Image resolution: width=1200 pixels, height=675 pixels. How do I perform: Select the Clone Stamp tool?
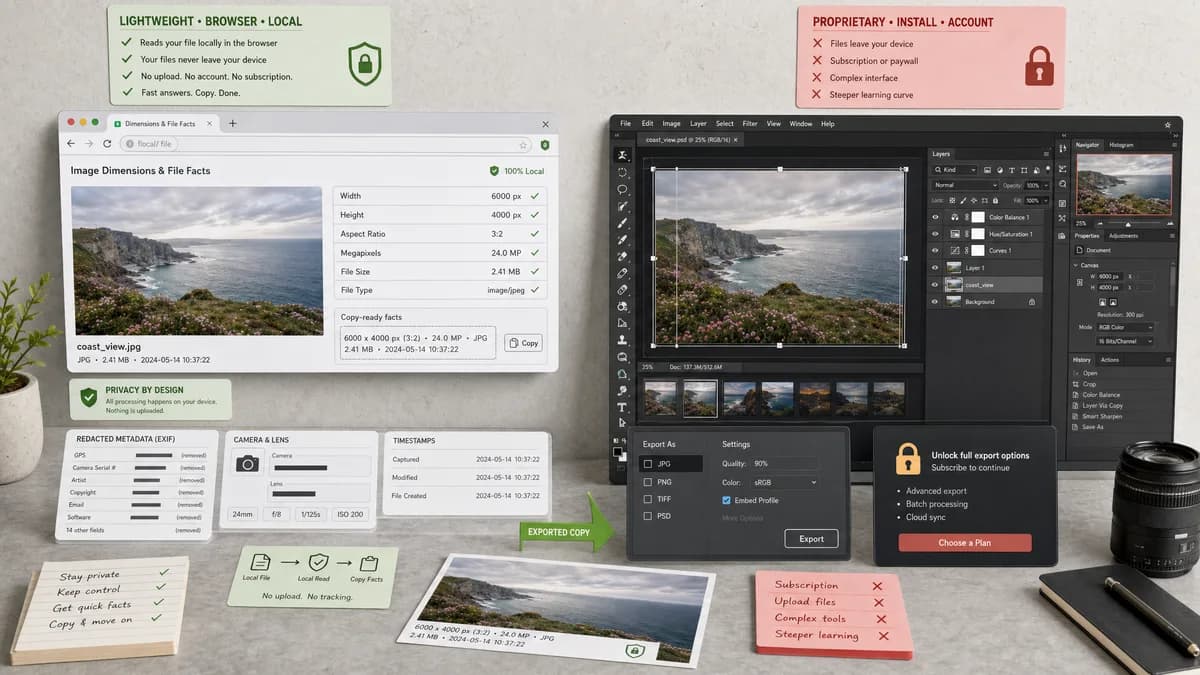622,340
